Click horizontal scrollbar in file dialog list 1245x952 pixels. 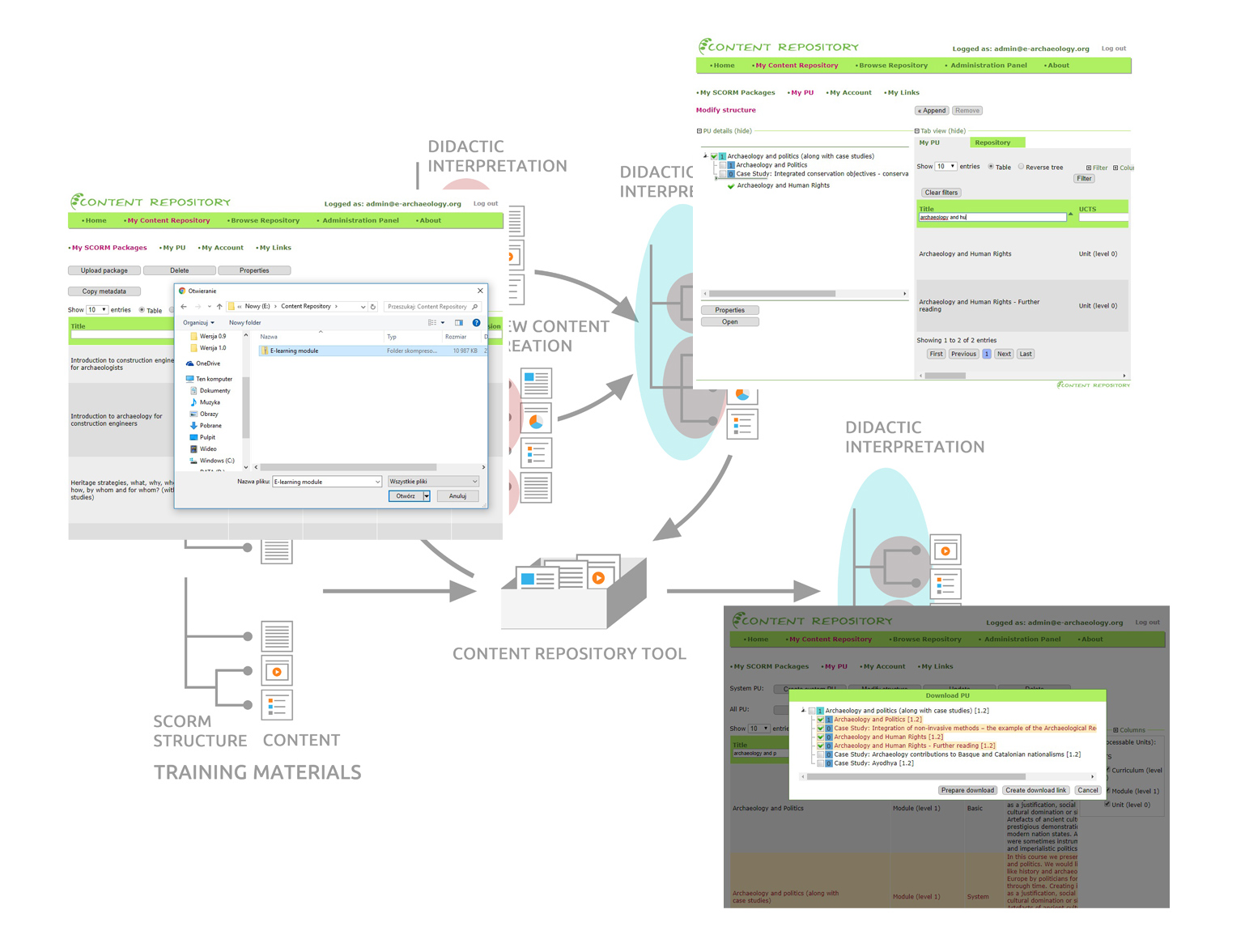(348, 467)
